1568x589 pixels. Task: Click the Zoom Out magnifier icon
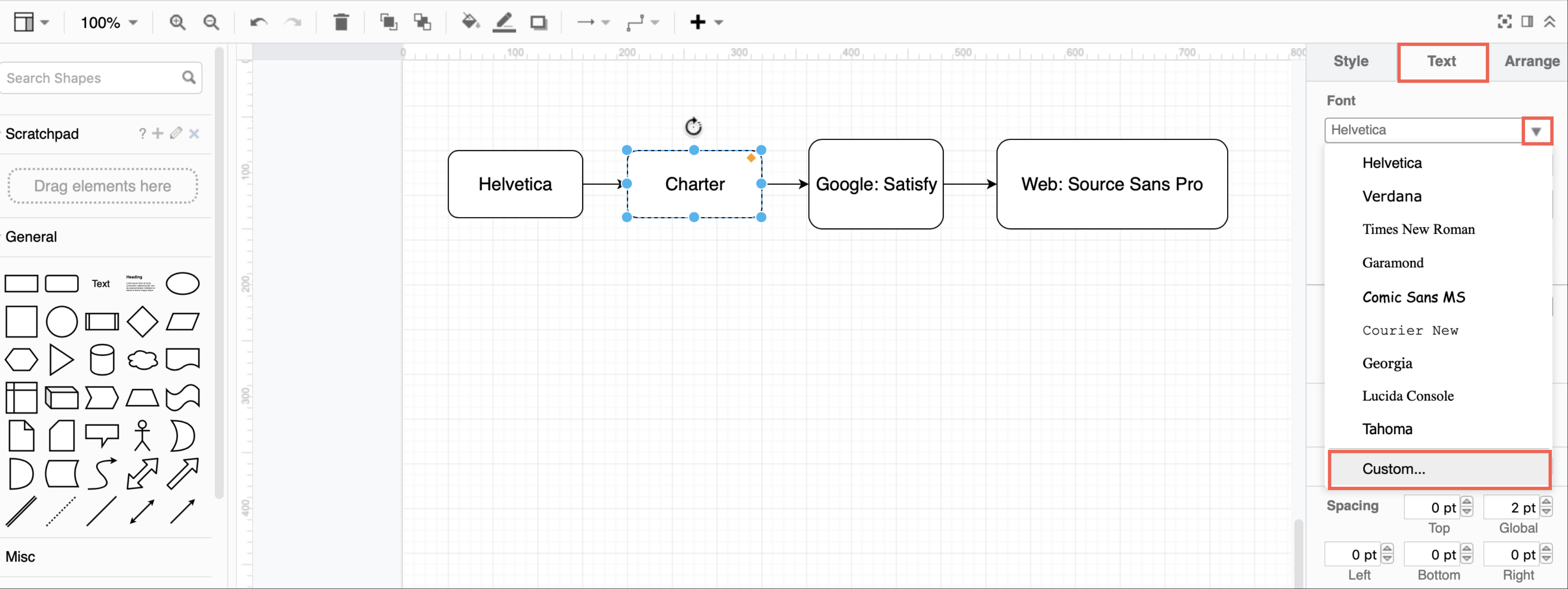click(x=211, y=23)
